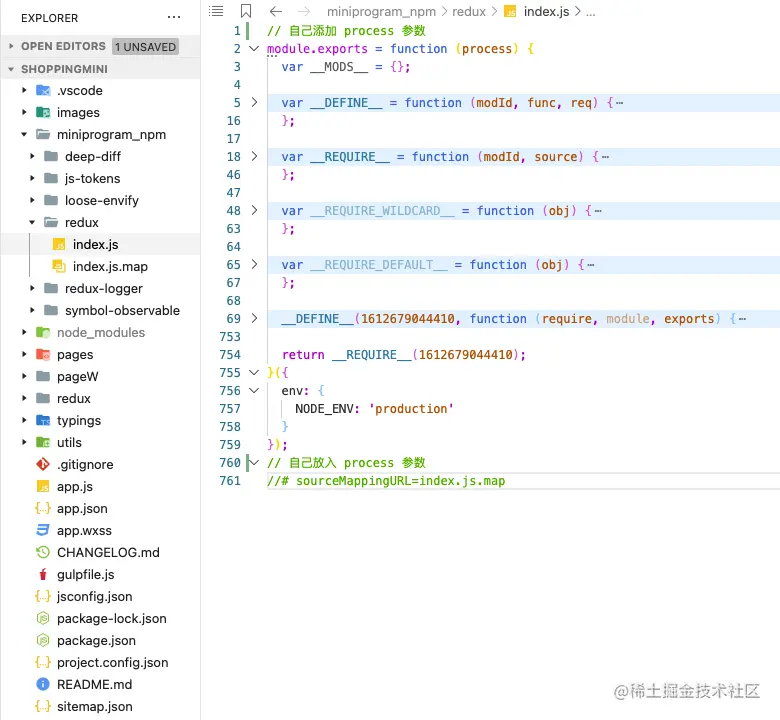
Task: Click the JS icon in breadcrumb
Action: coord(510,11)
